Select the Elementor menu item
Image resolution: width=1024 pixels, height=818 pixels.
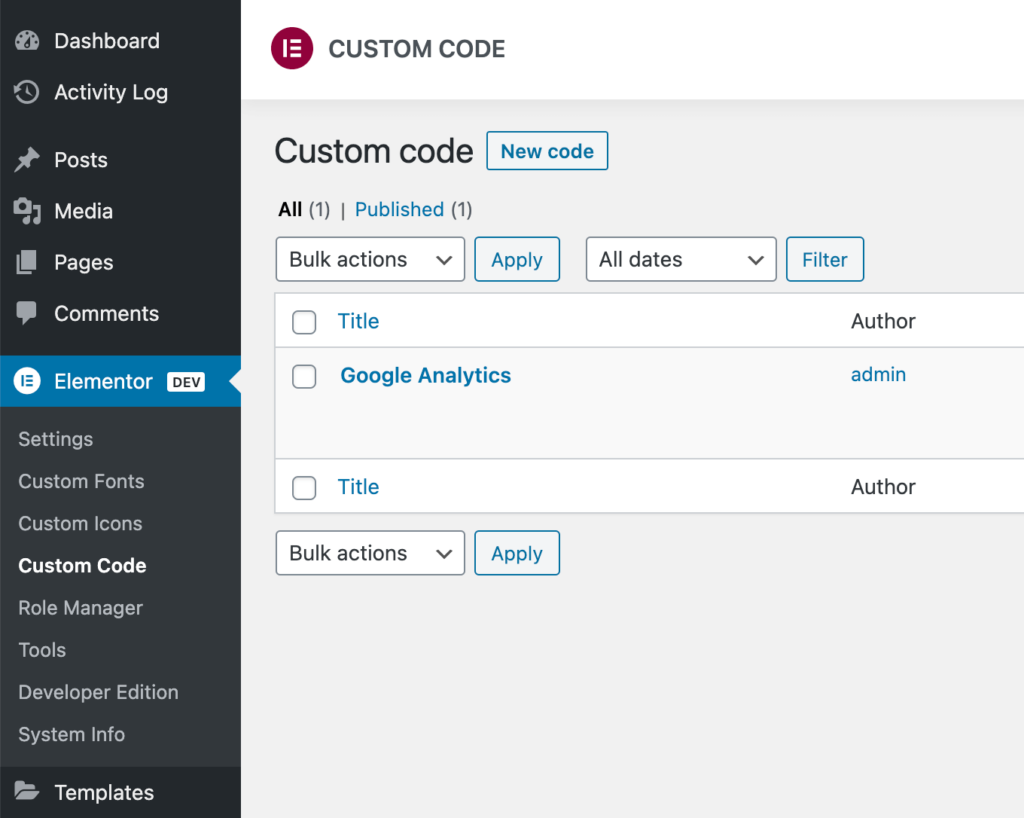(x=120, y=381)
